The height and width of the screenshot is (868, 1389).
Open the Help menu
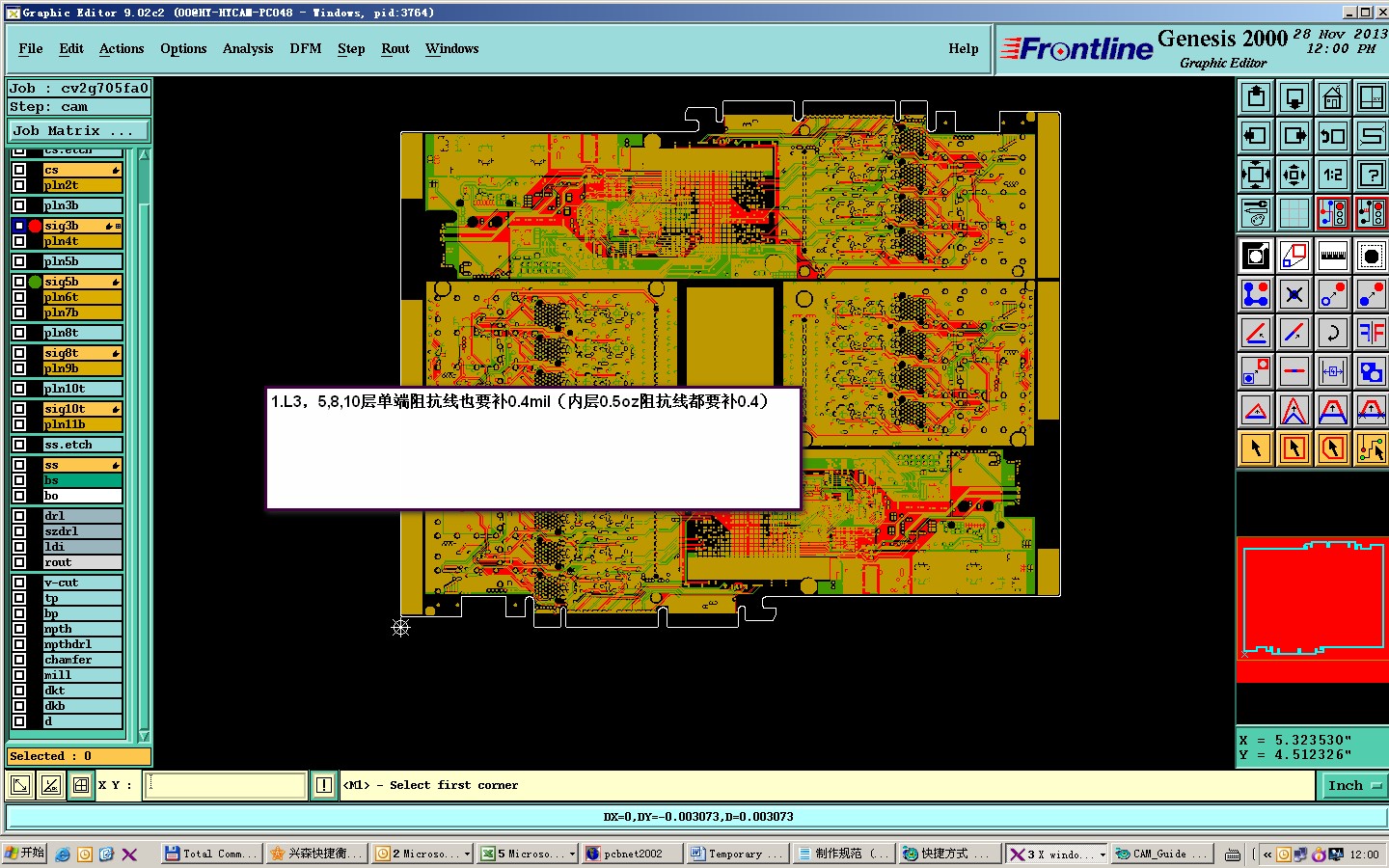[964, 48]
